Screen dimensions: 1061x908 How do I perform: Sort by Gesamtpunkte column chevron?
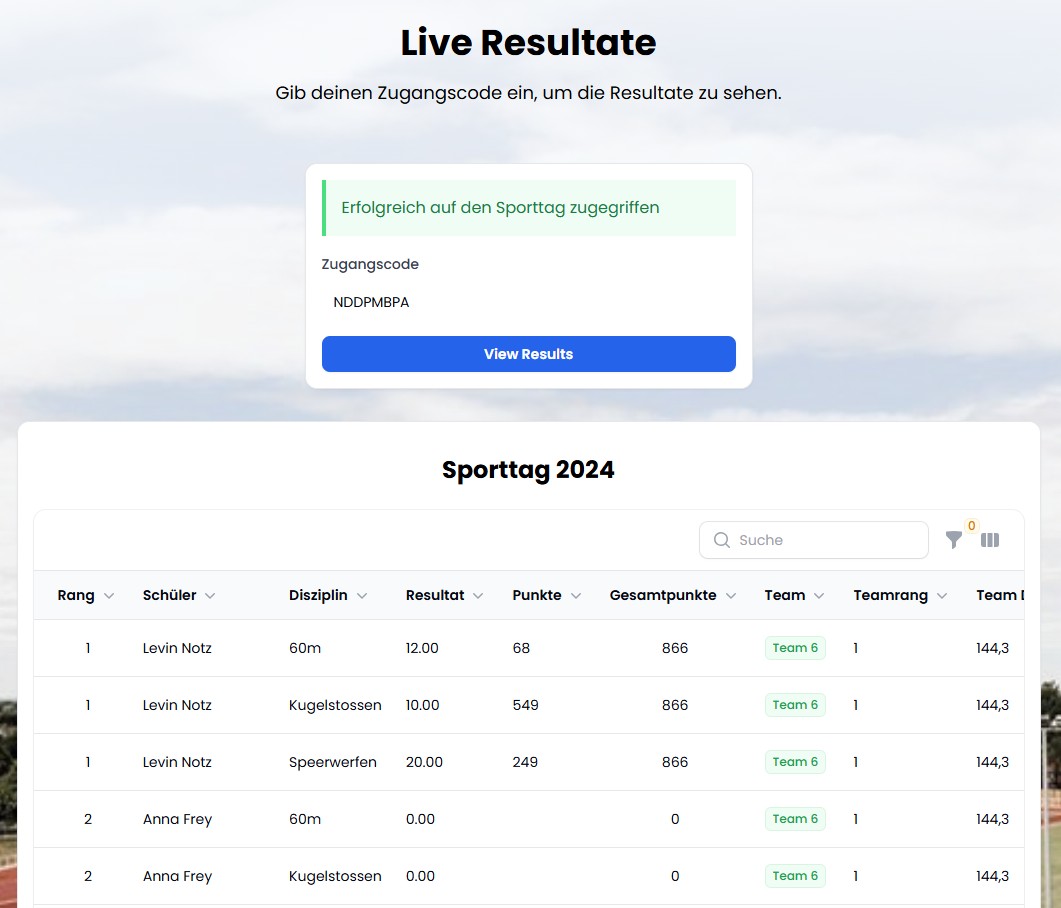coord(731,596)
